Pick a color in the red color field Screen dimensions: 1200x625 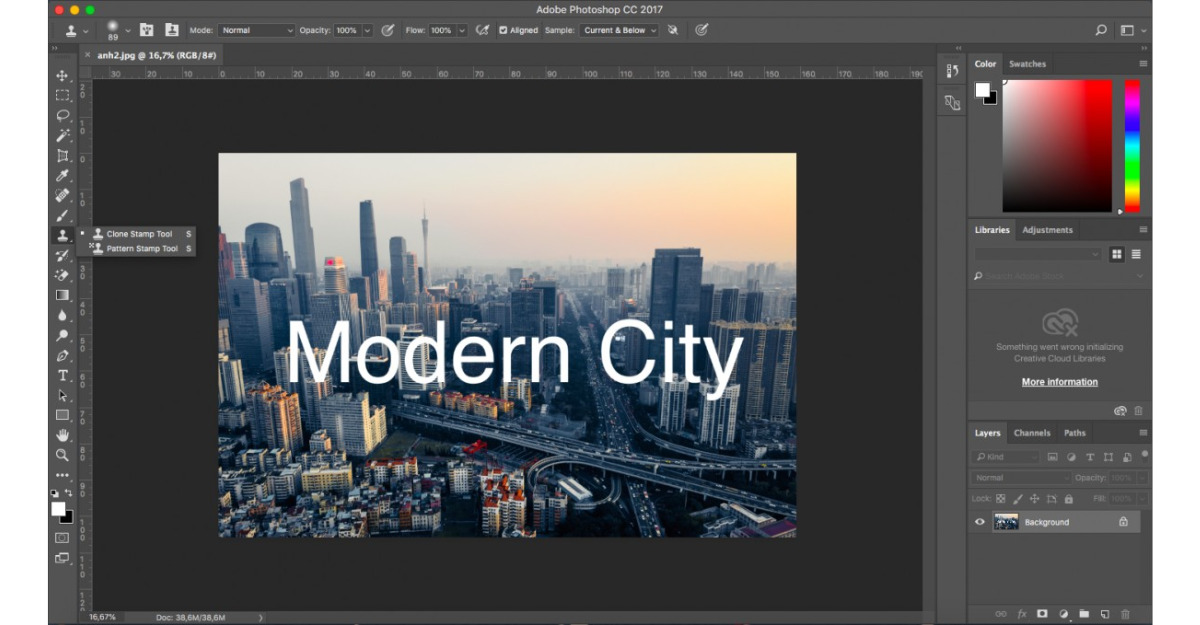[1057, 146]
